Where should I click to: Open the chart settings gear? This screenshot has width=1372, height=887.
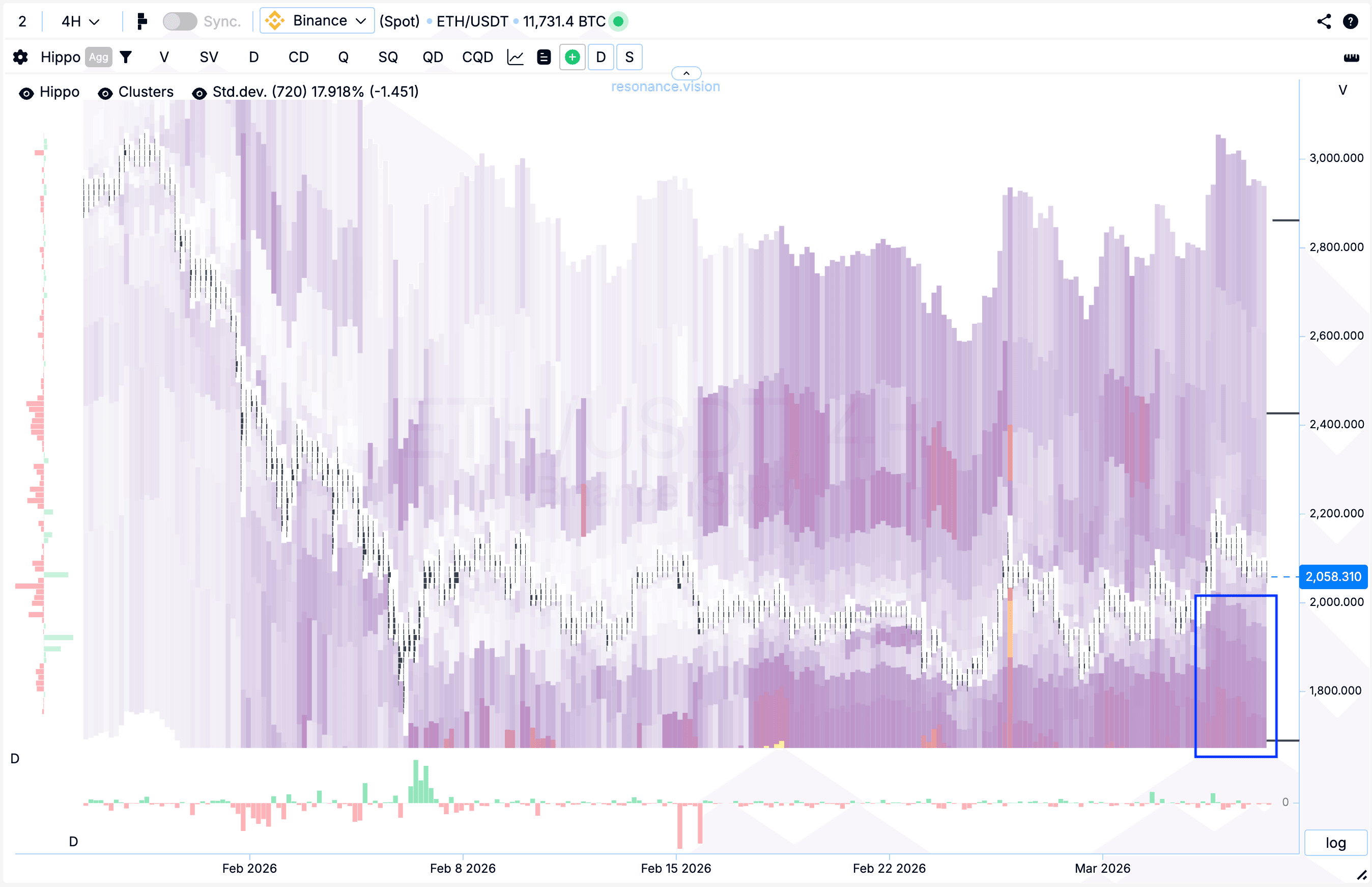[x=20, y=57]
